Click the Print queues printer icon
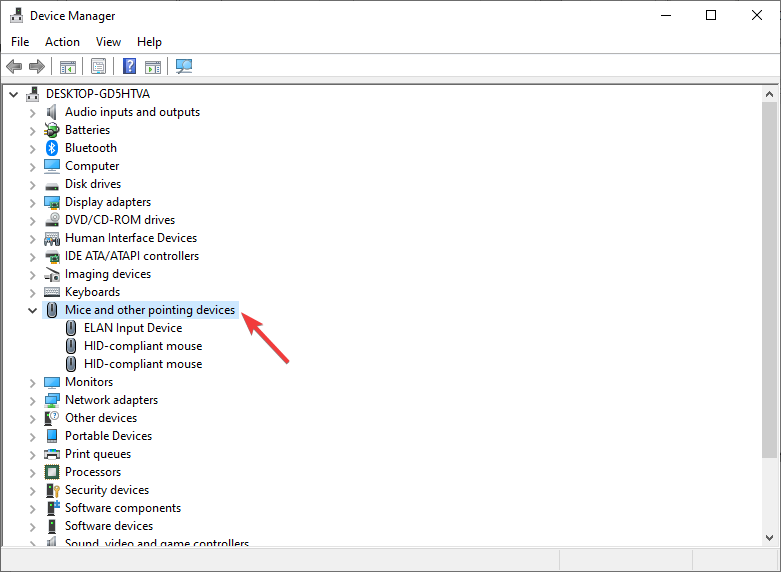This screenshot has height=572, width=781. coord(52,454)
